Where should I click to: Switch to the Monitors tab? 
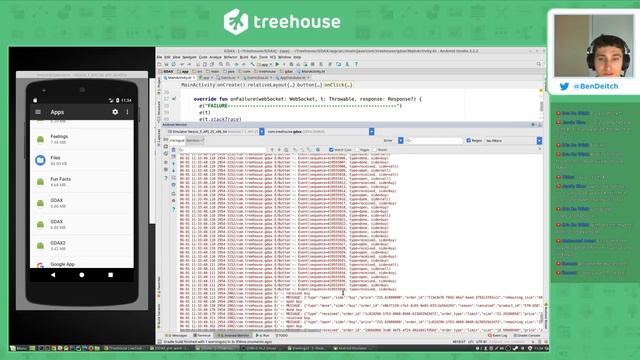point(194,140)
